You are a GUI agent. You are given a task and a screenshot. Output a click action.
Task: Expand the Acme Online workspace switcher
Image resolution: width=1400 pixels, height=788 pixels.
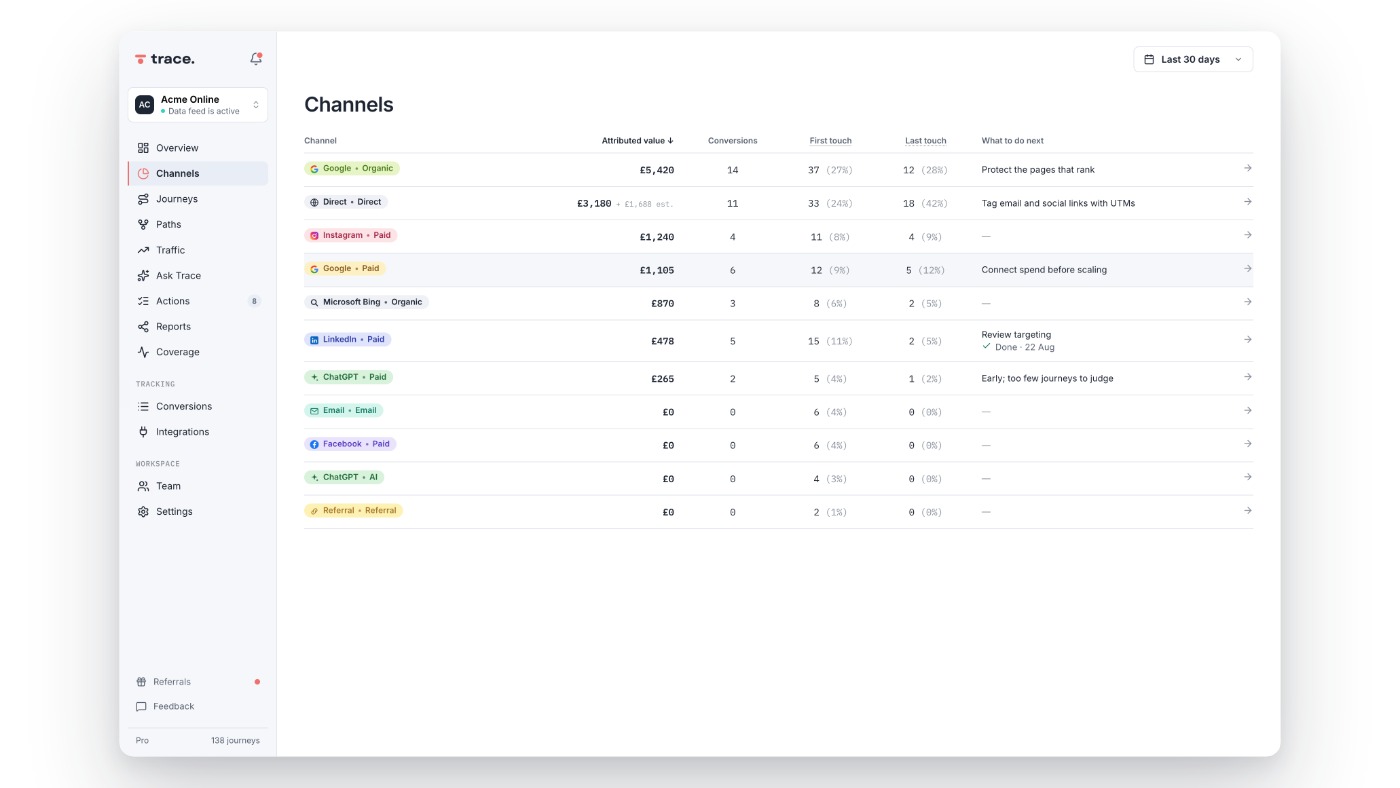198,105
